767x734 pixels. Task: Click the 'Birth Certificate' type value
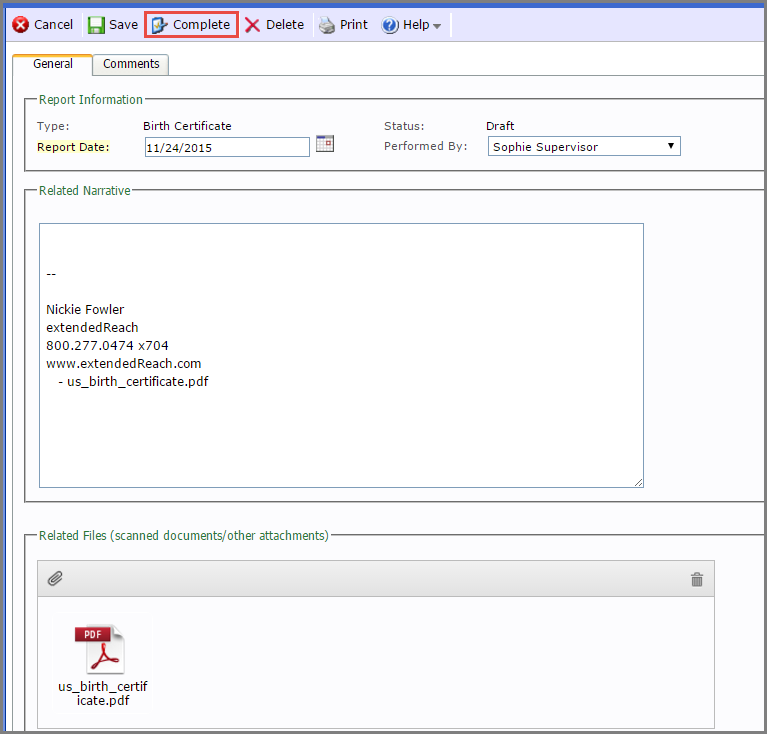187,126
